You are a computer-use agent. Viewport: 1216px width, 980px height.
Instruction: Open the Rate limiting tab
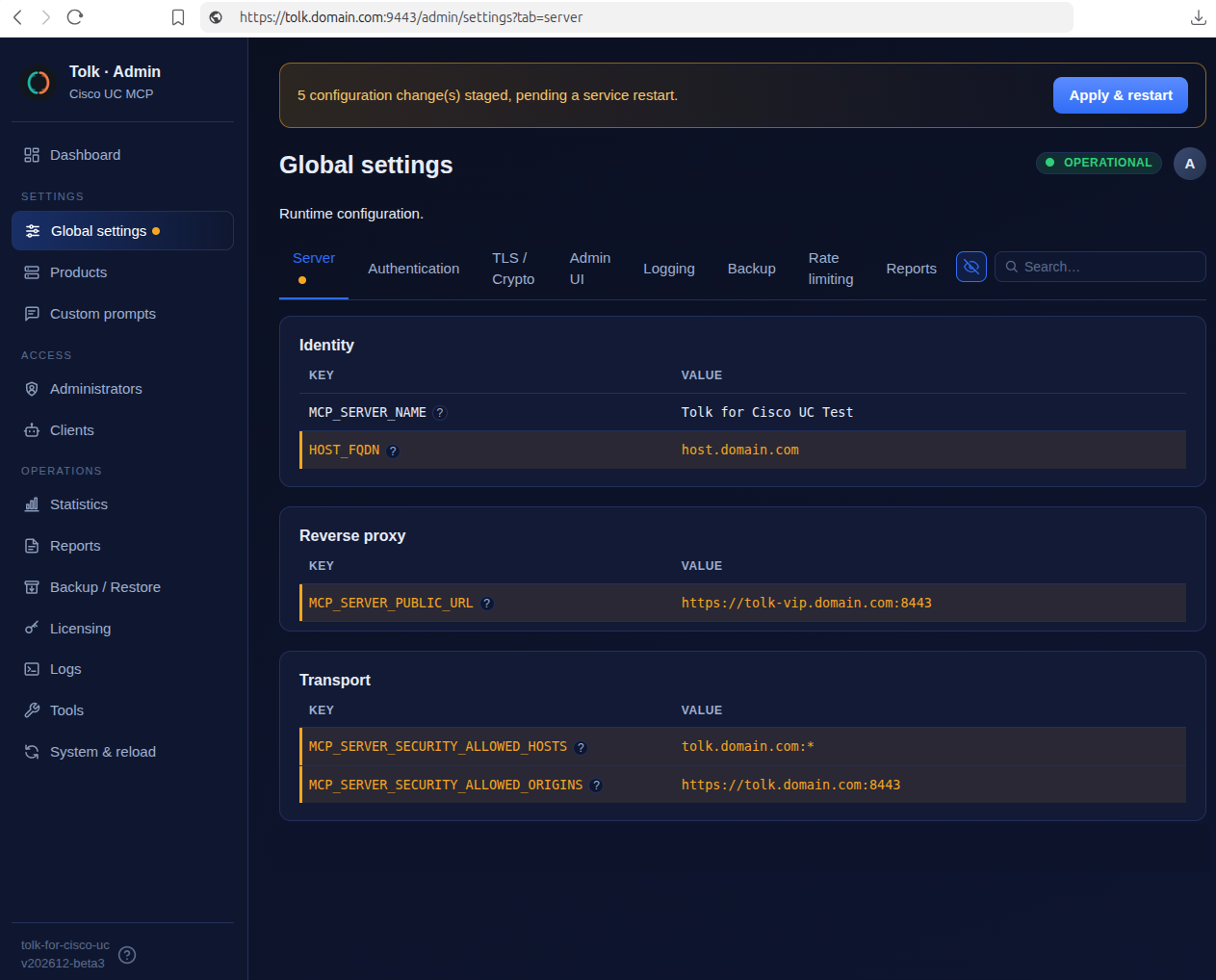tap(831, 269)
